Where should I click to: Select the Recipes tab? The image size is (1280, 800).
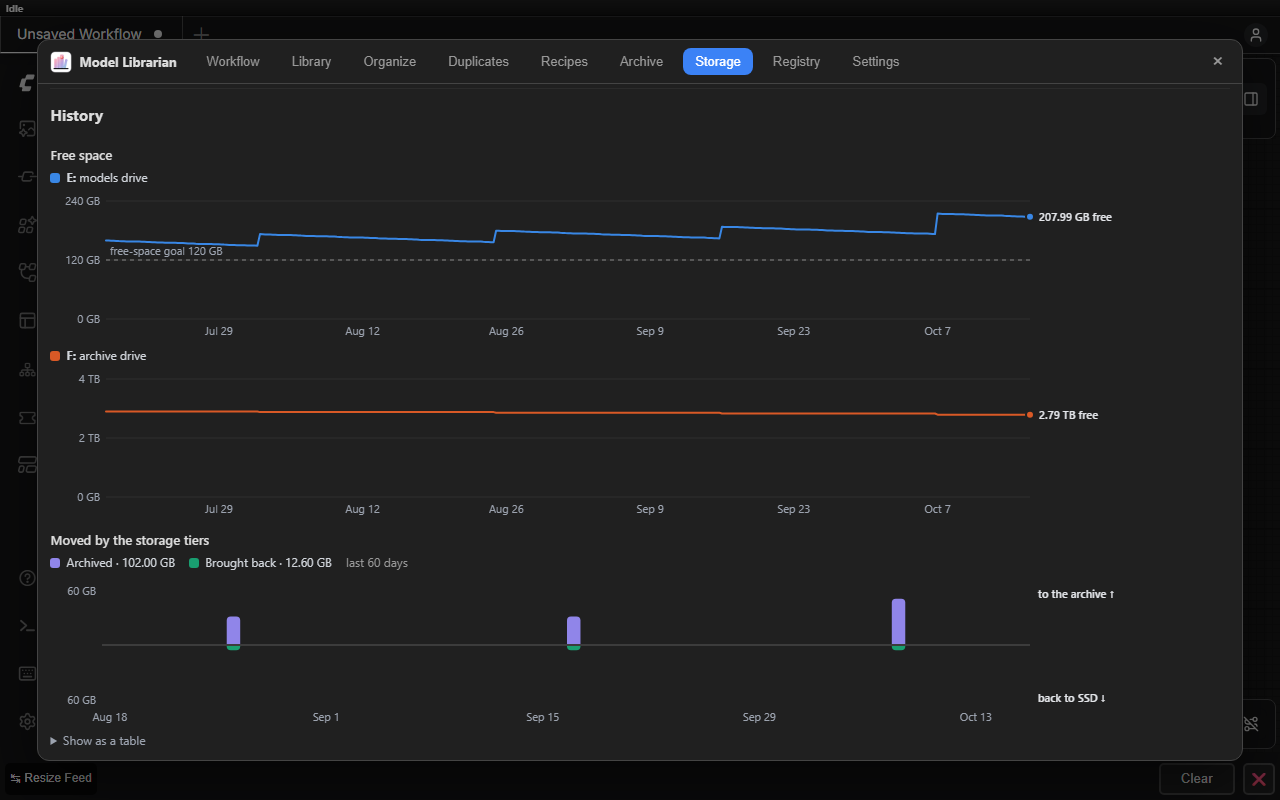point(564,62)
